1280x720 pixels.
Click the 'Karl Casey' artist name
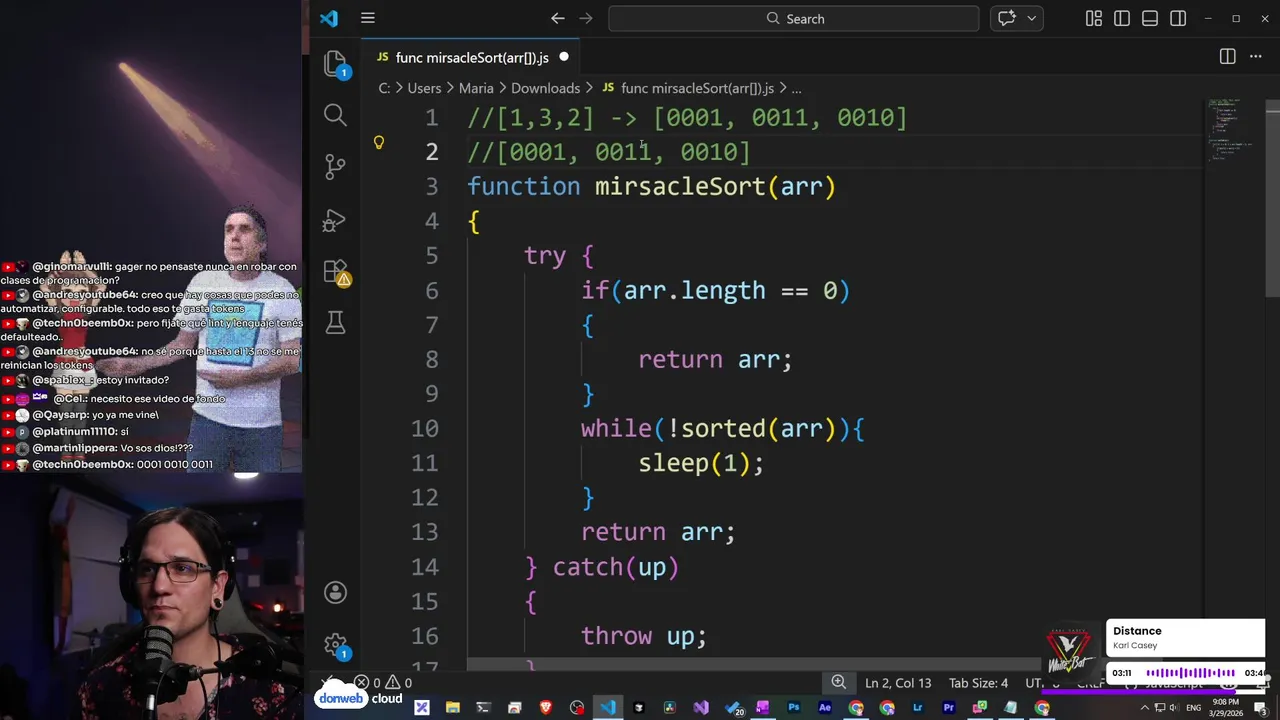click(1135, 646)
